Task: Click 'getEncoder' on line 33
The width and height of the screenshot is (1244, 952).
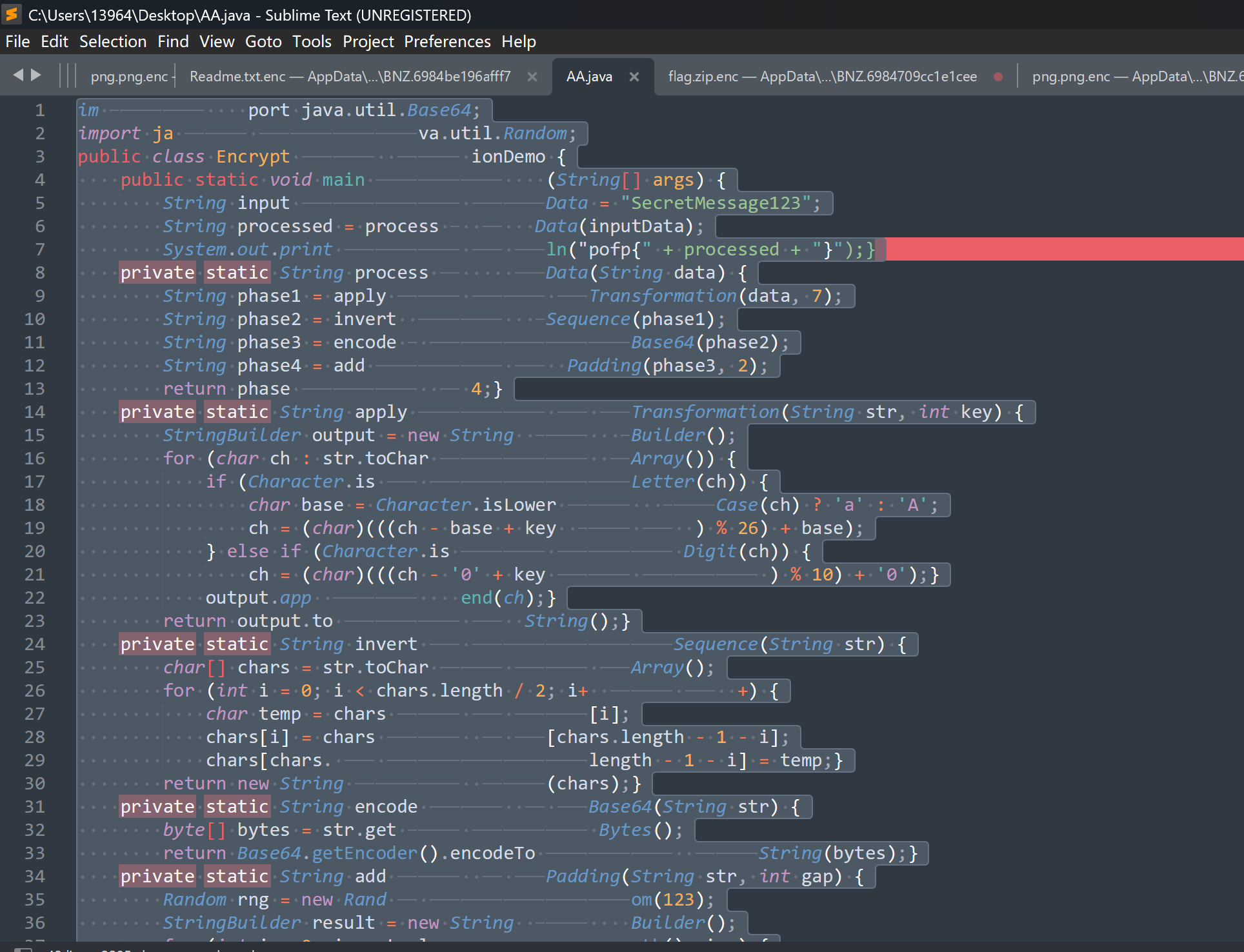Action: tap(365, 853)
